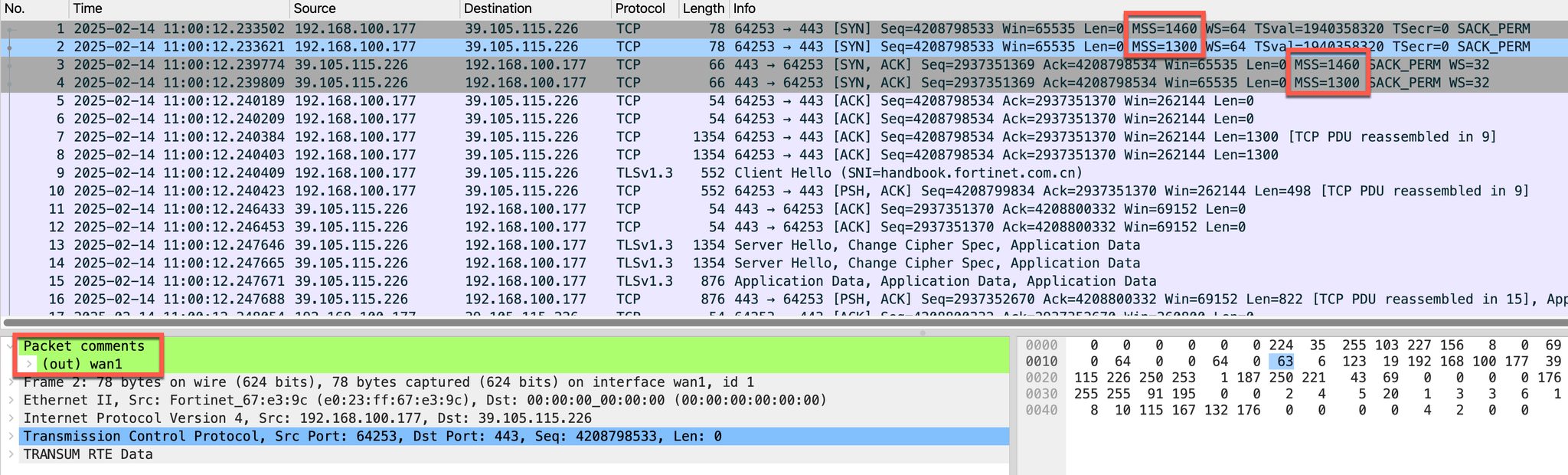
Task: Click the Destination column header
Action: [536, 8]
